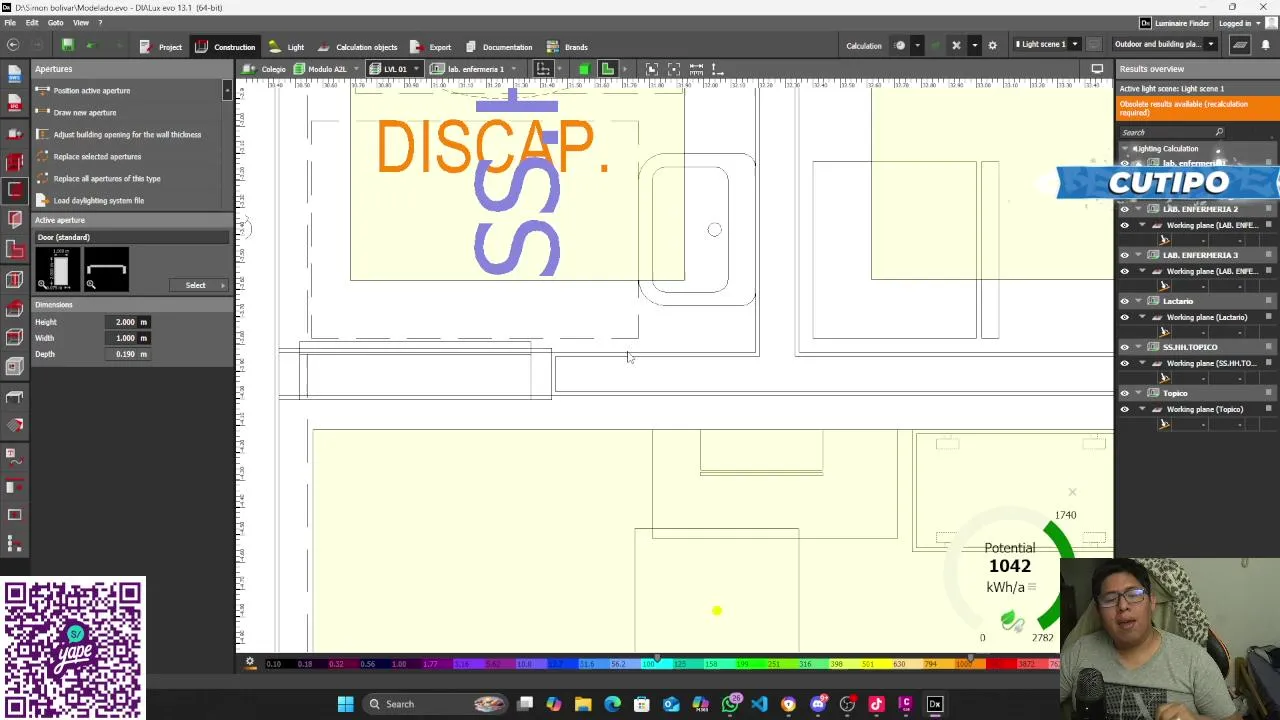Click Replace all apertures of this type

(x=107, y=179)
